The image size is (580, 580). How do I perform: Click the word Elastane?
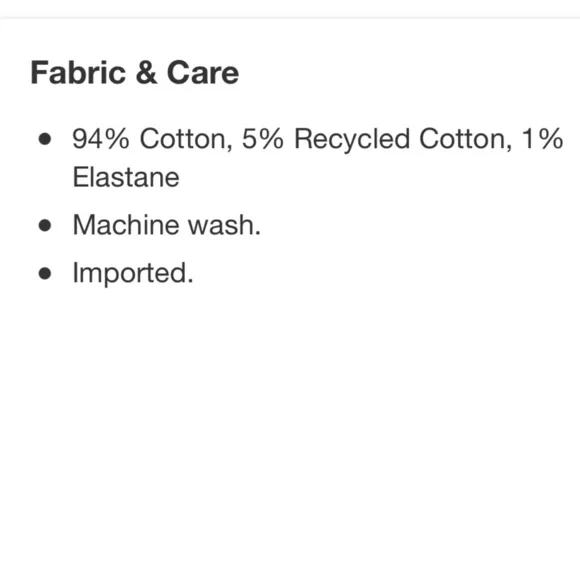[x=126, y=178]
